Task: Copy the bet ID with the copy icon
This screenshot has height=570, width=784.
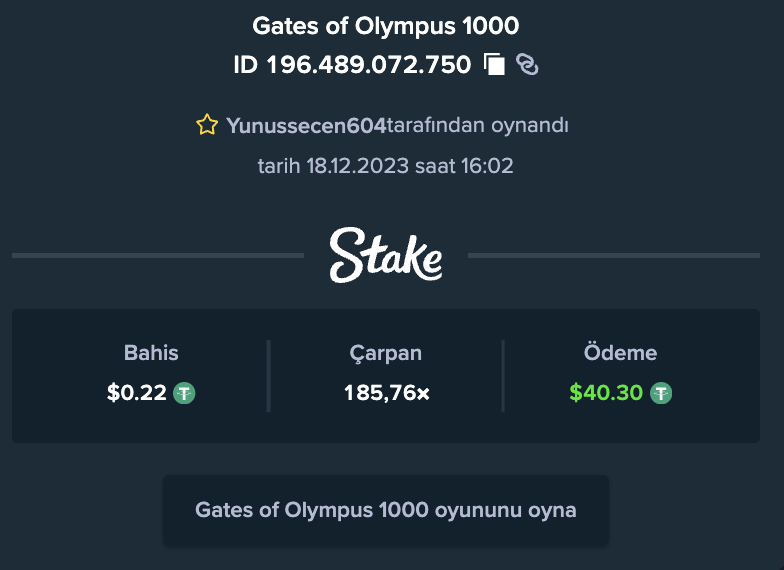Action: 494,64
